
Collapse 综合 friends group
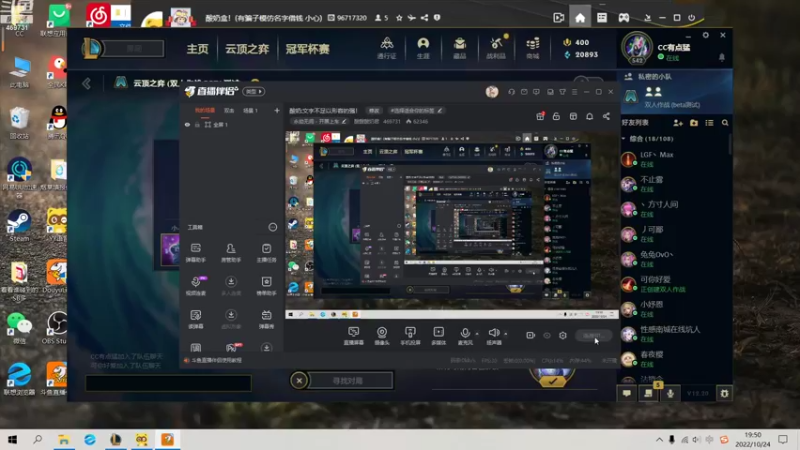(623, 139)
